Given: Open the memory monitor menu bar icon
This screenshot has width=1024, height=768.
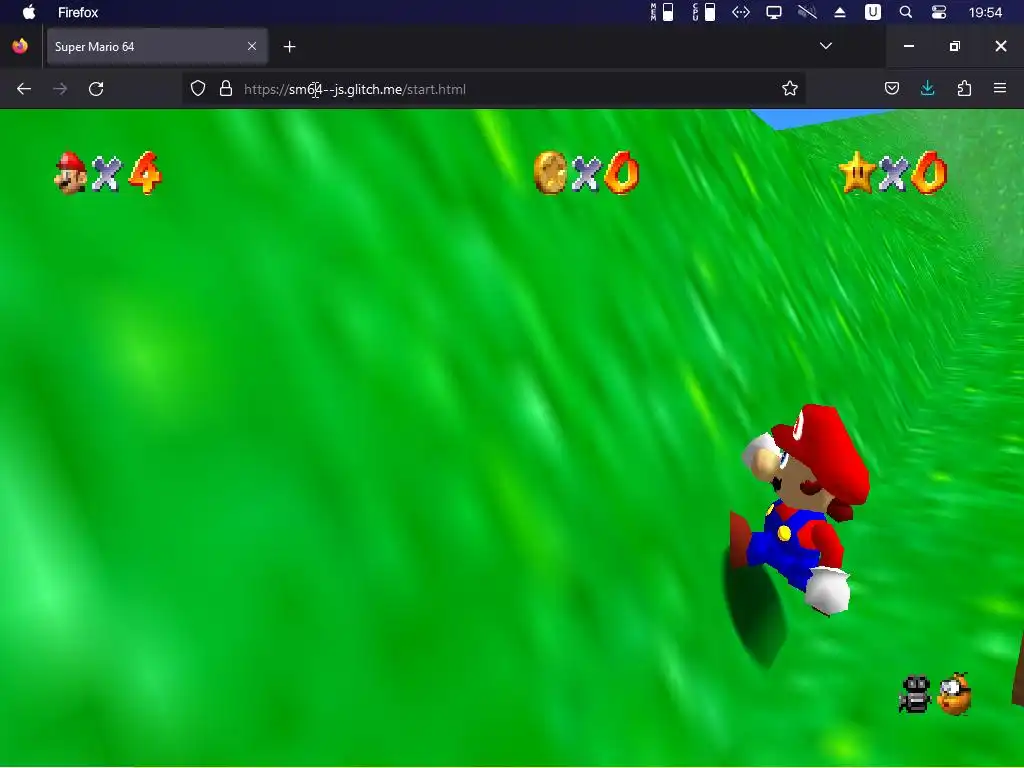Looking at the screenshot, I should click(x=662, y=12).
